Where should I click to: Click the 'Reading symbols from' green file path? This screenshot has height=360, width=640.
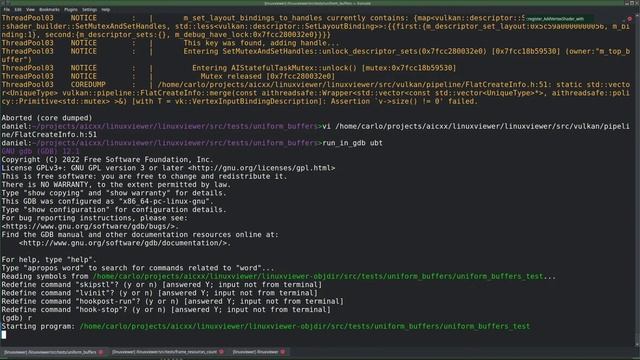coord(318,276)
